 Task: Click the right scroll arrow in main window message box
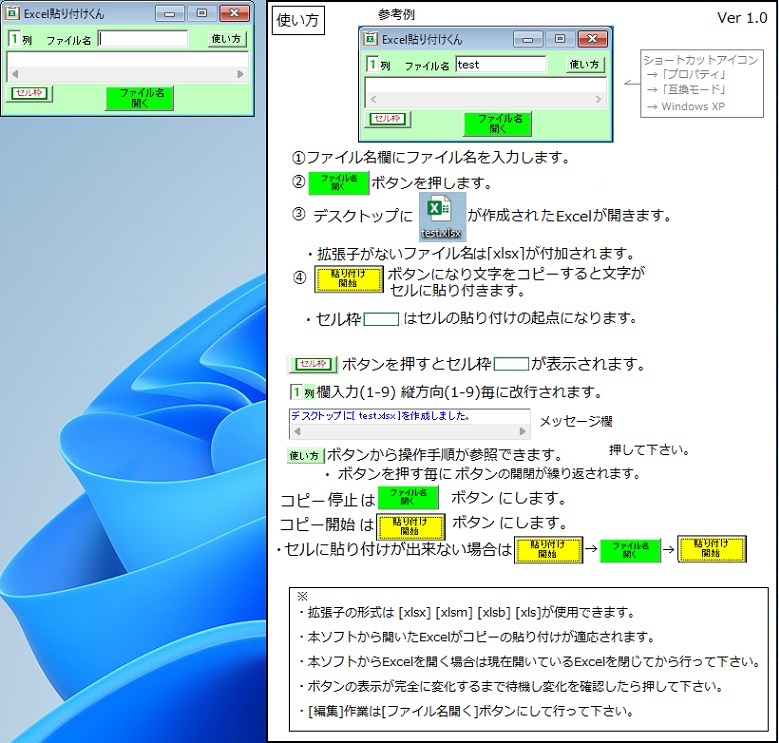coord(240,74)
